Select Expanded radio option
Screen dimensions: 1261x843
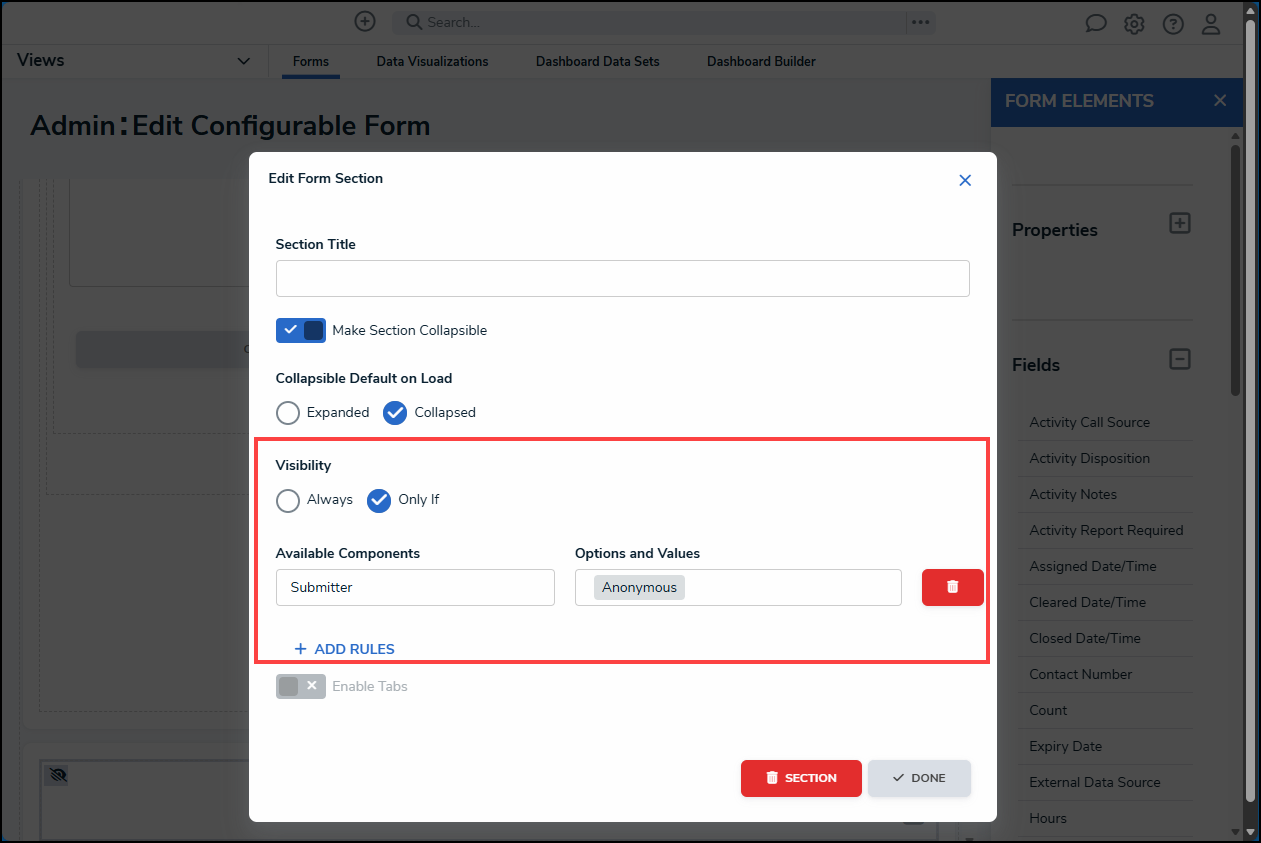coord(288,412)
